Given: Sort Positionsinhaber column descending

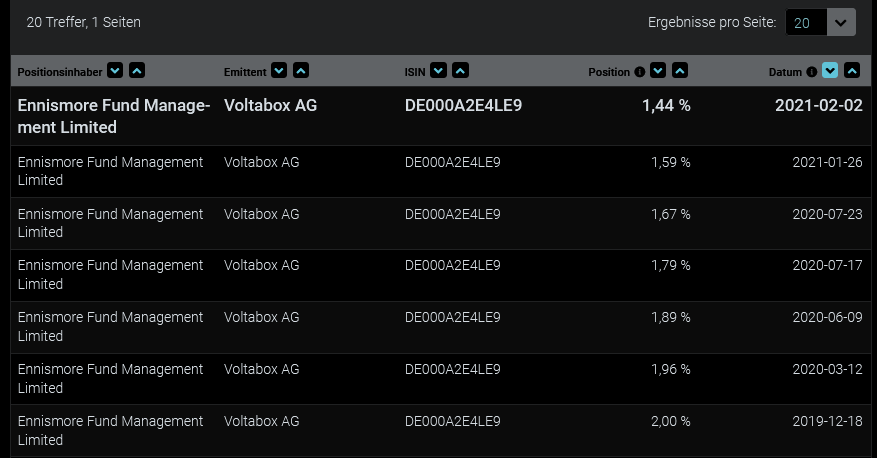Looking at the screenshot, I should pos(115,71).
